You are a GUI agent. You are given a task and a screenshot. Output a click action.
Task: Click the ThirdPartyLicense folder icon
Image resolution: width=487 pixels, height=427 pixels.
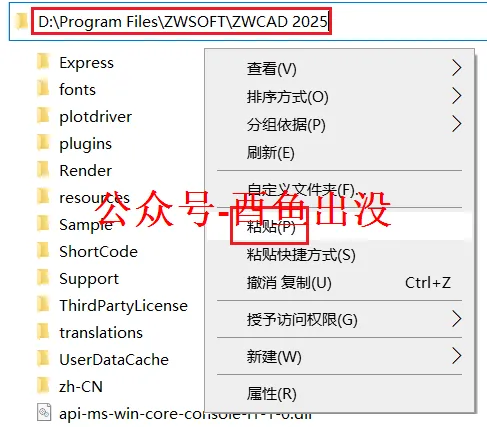coord(44,305)
